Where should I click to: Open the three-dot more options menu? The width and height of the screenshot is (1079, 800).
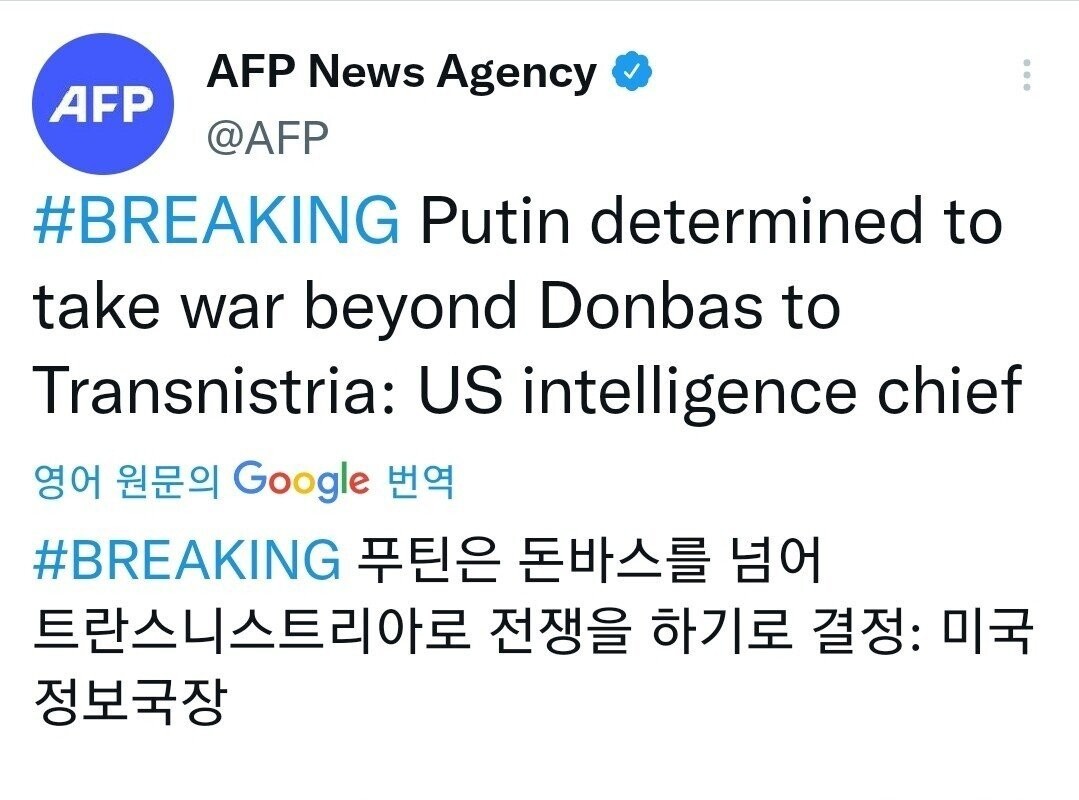tap(1026, 75)
